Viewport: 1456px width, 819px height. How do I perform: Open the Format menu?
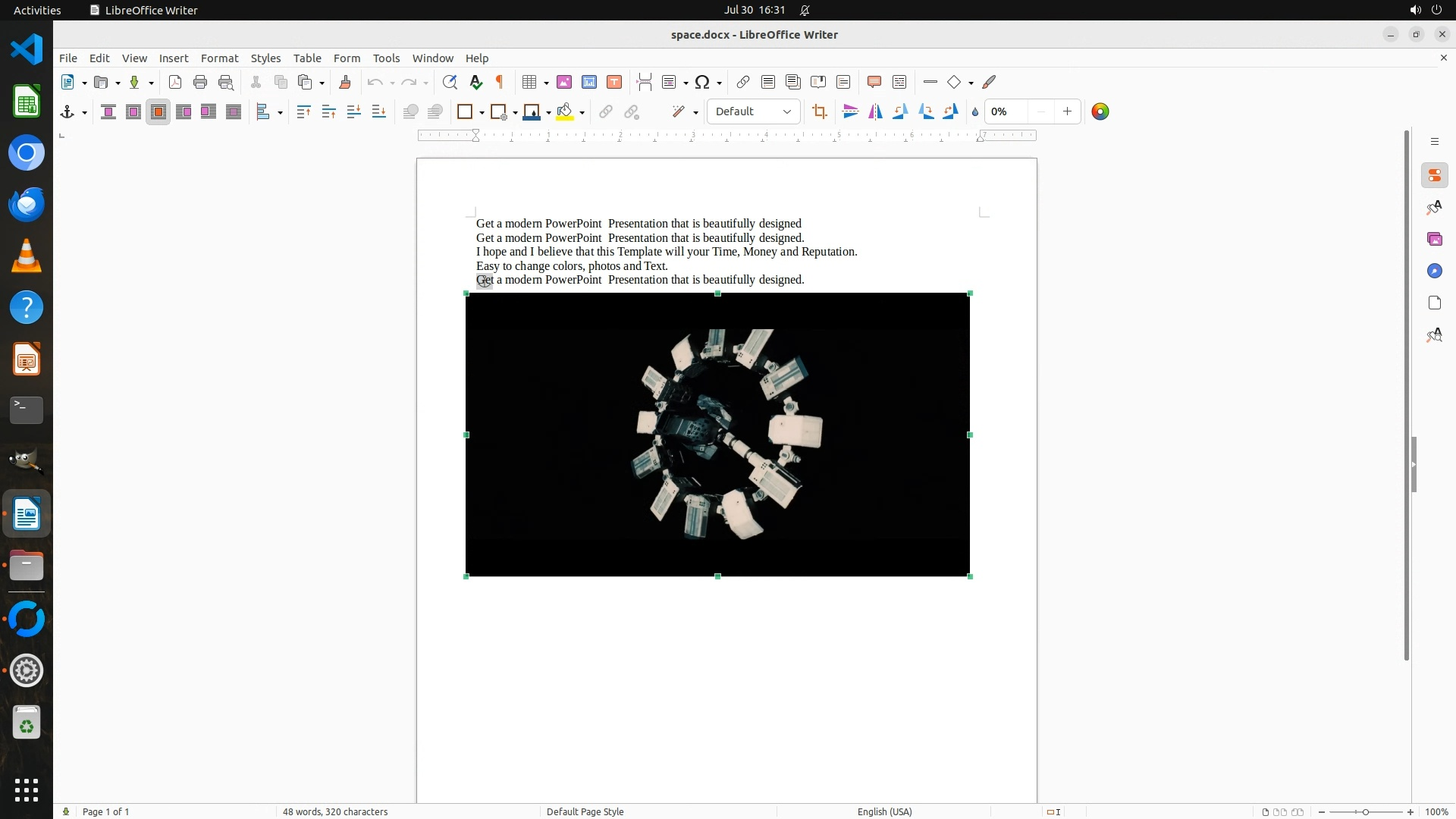(219, 58)
